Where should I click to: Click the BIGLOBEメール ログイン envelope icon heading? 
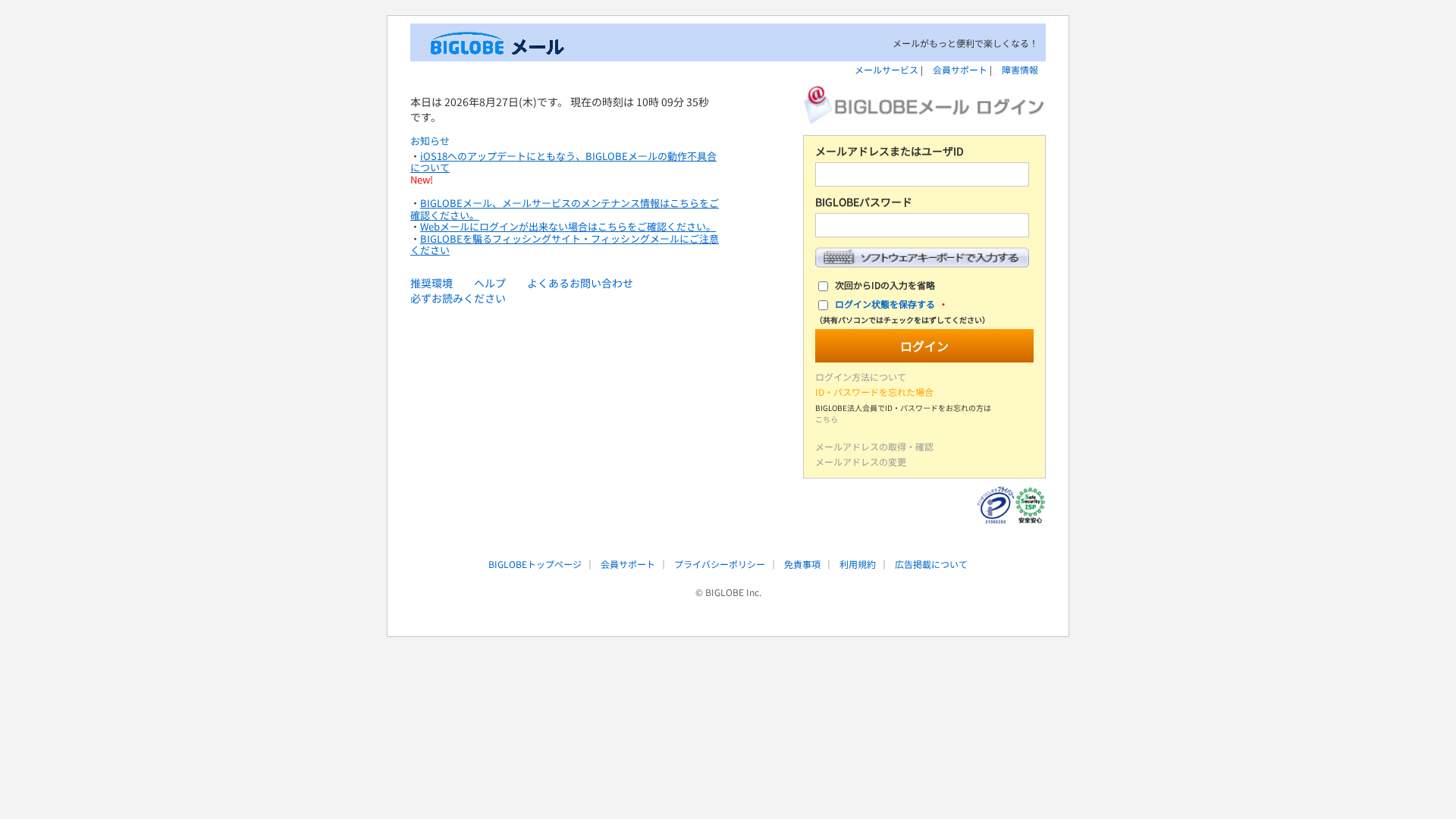924,105
